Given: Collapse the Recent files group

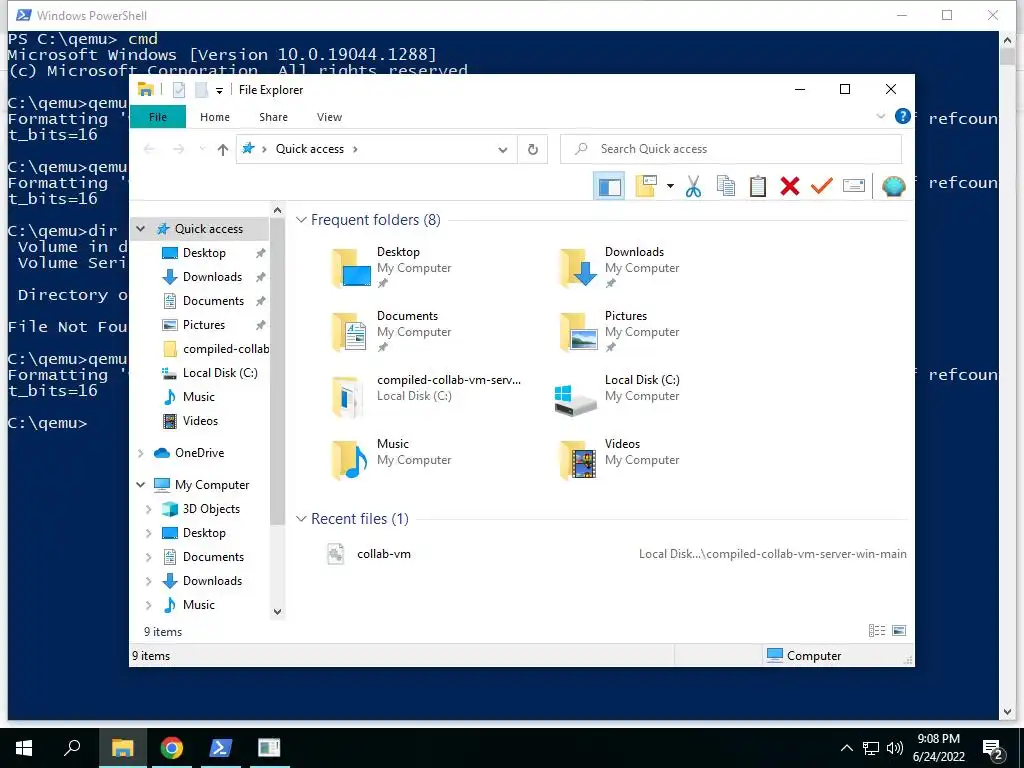Looking at the screenshot, I should click(x=301, y=519).
